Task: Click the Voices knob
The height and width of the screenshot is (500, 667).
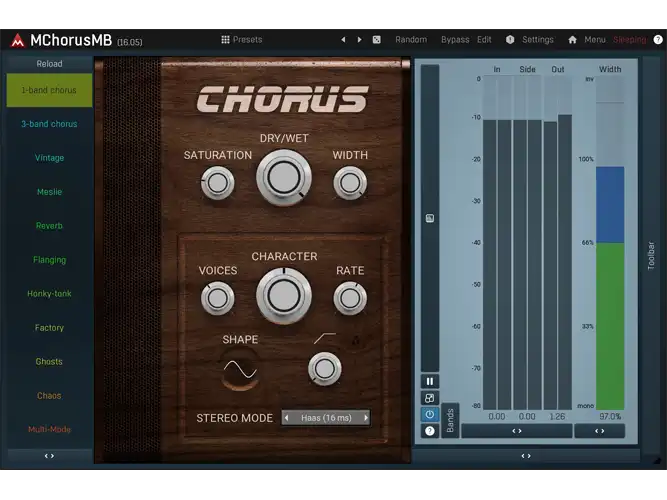Action: [x=217, y=298]
